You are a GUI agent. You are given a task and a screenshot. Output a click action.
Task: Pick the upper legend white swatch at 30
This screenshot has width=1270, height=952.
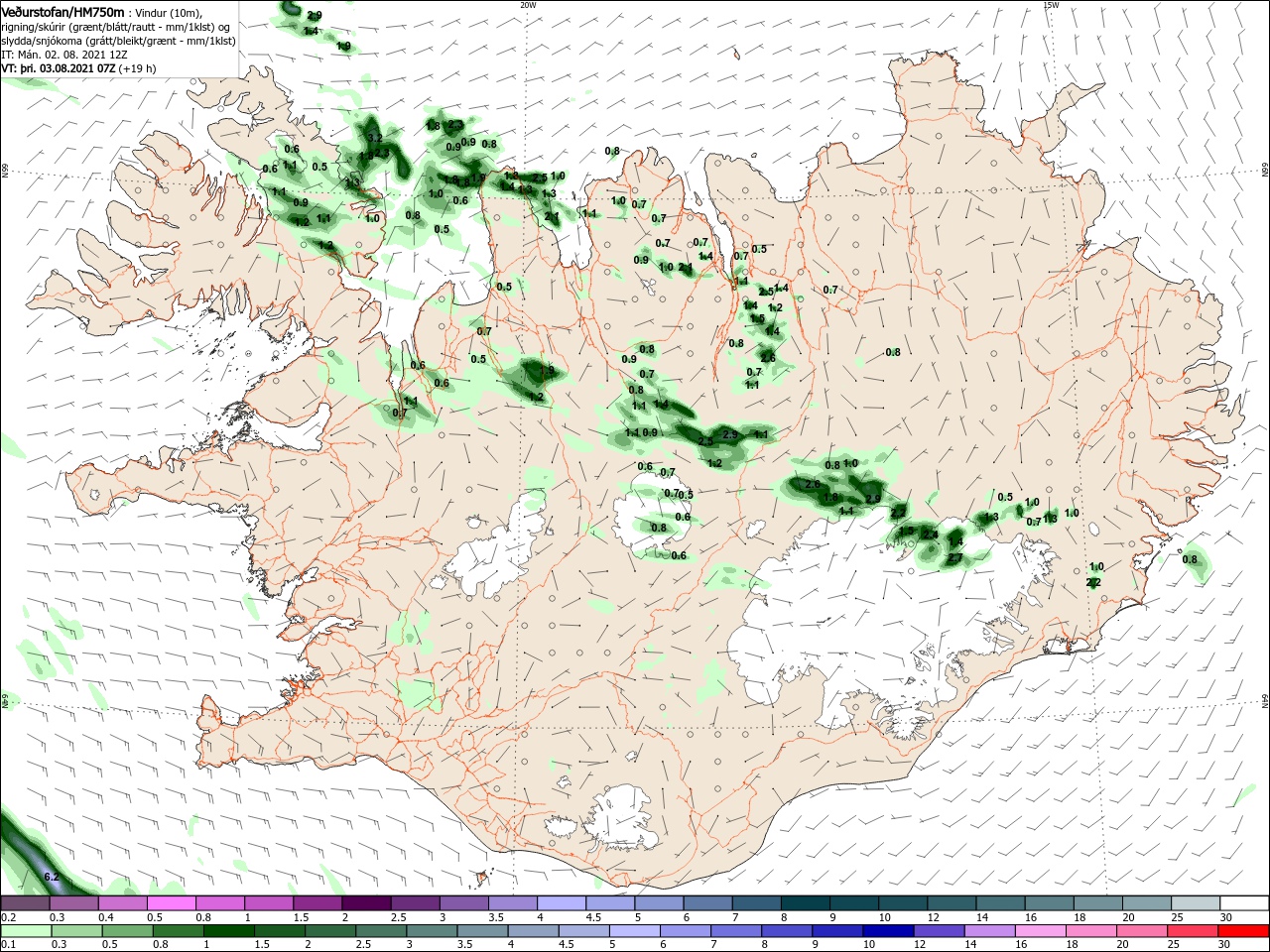tap(1244, 903)
